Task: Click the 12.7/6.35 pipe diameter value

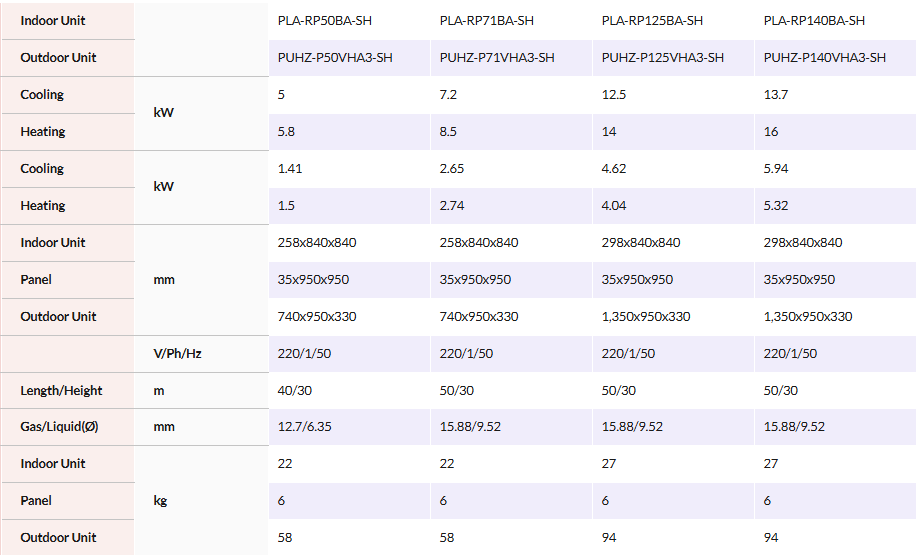Action: [302, 427]
